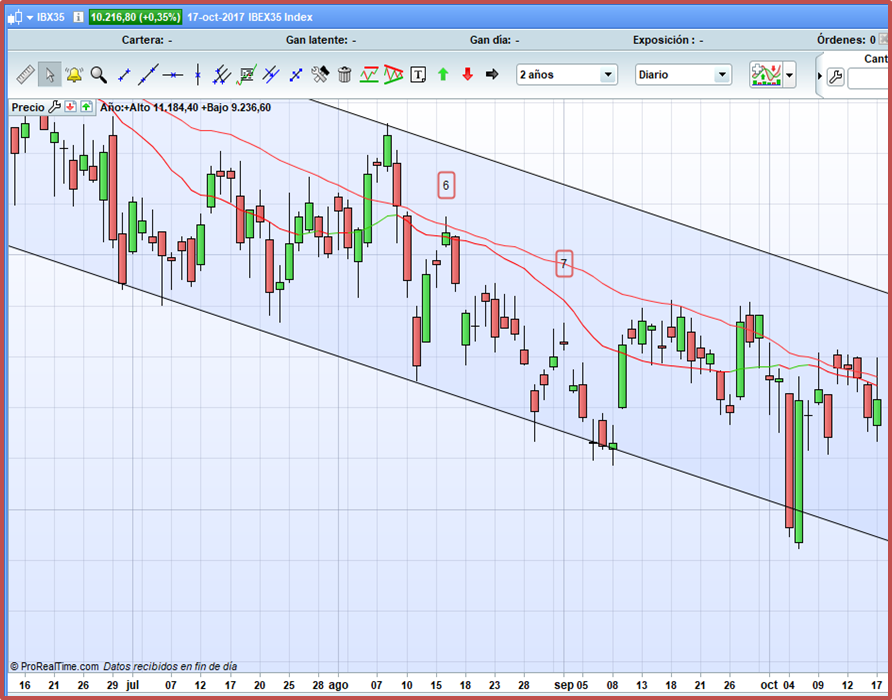Click the sep label on date axis
The image size is (892, 700).
pyautogui.click(x=564, y=685)
